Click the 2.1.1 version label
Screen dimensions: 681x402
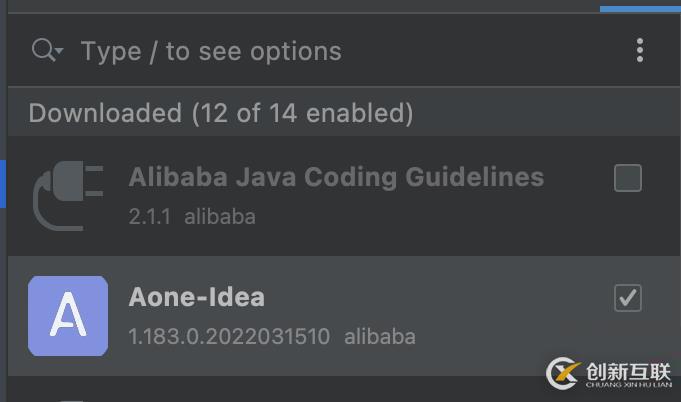150,216
